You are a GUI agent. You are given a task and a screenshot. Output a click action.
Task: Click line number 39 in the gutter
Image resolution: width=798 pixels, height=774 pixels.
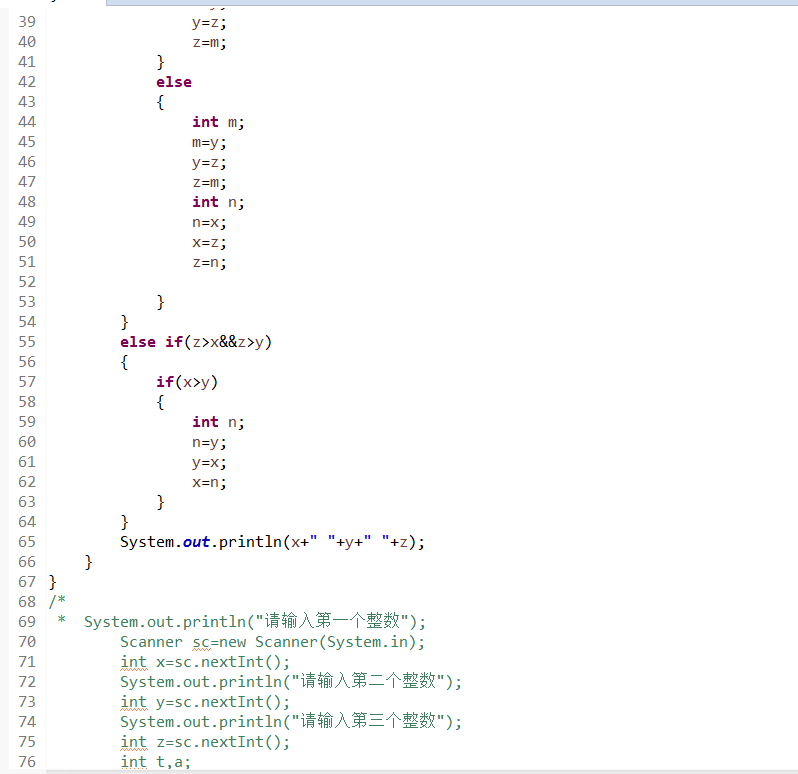(x=27, y=22)
